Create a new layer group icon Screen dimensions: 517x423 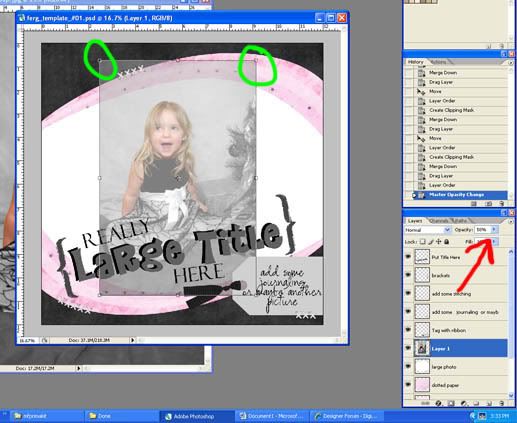coord(476,403)
